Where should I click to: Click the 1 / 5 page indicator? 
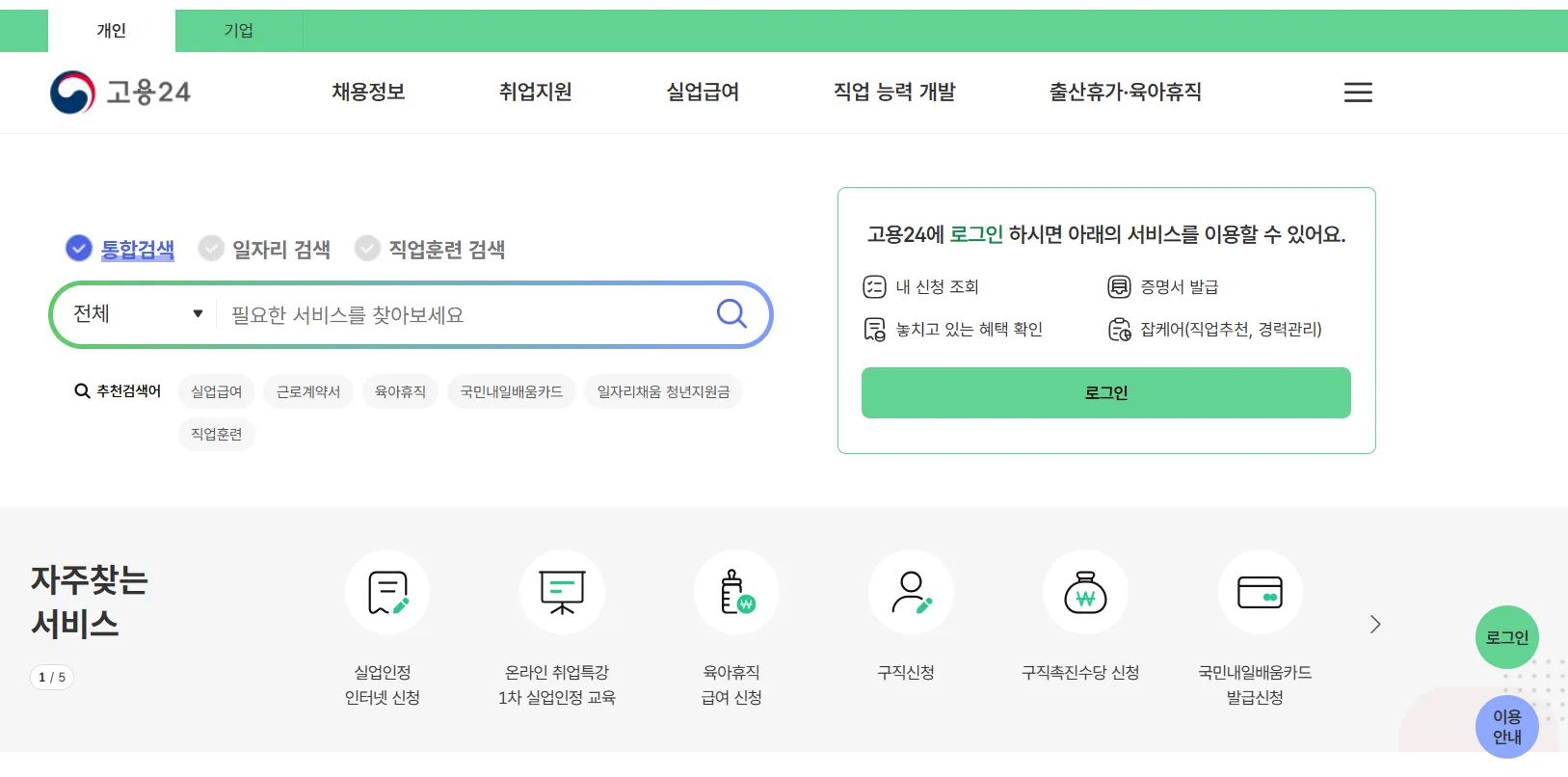point(52,677)
